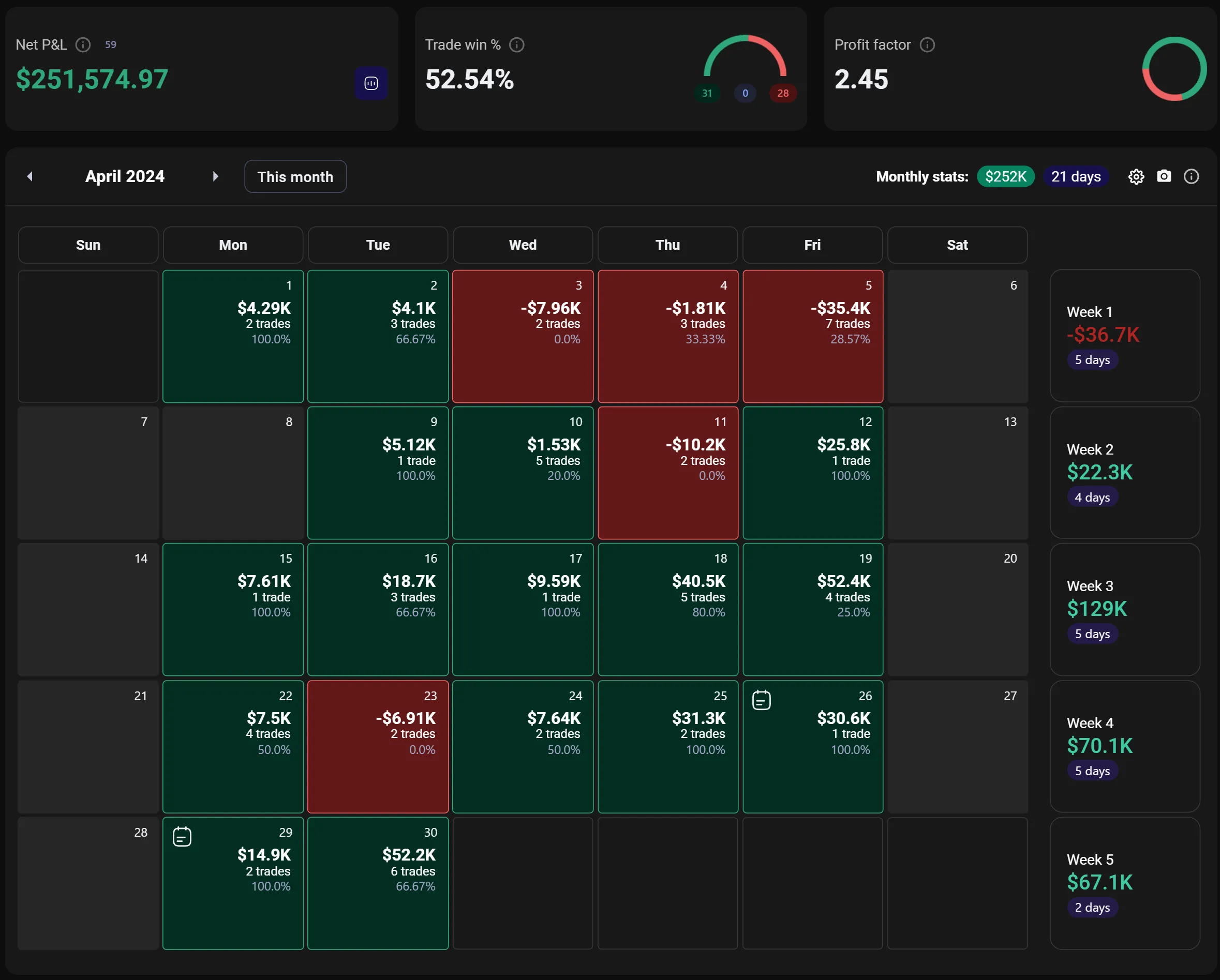Click the 28 losing trades badge
This screenshot has height=980, width=1220.
pos(783,93)
